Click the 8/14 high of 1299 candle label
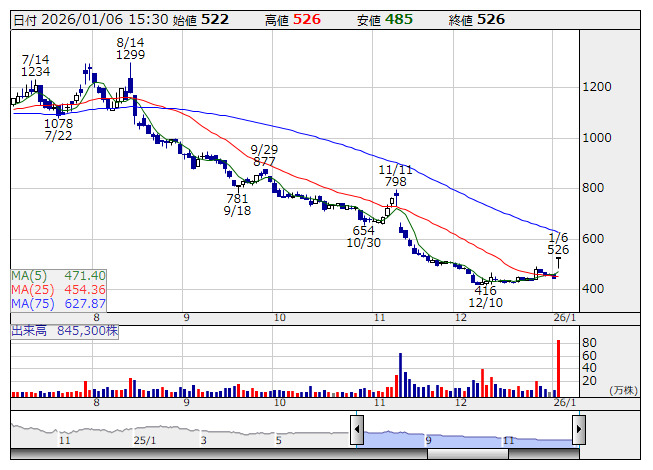The height and width of the screenshot is (470, 653). [x=130, y=48]
